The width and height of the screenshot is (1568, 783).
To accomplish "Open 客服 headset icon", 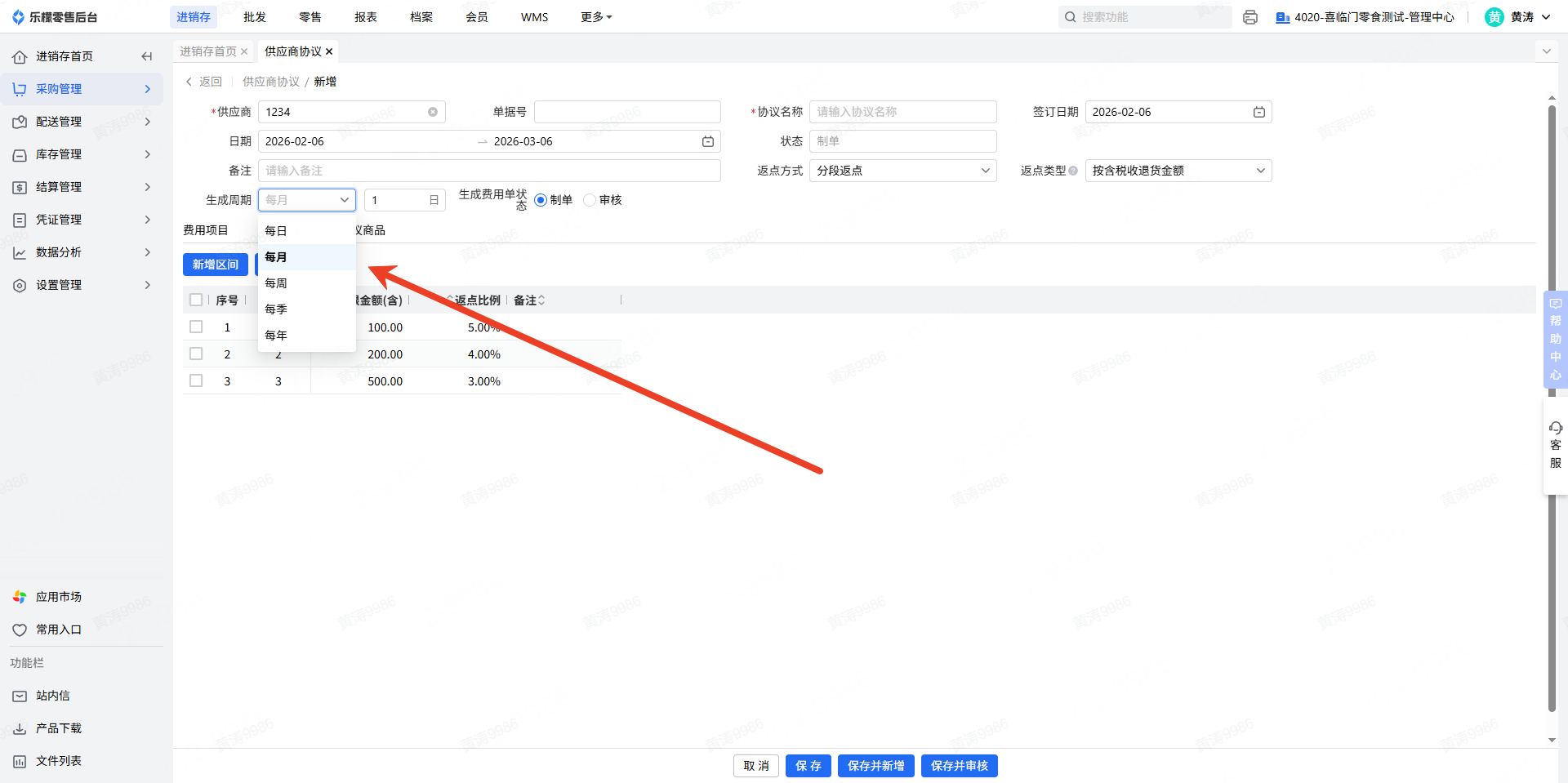I will [1556, 428].
